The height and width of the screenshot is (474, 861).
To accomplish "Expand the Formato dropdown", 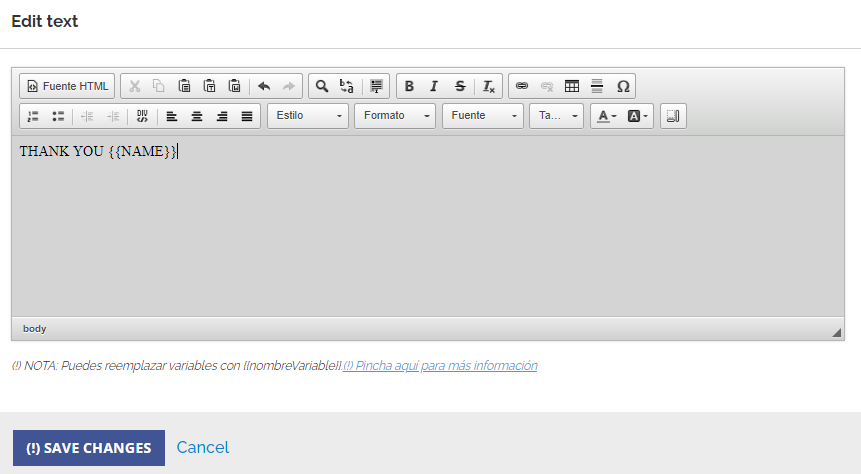I will pos(395,116).
